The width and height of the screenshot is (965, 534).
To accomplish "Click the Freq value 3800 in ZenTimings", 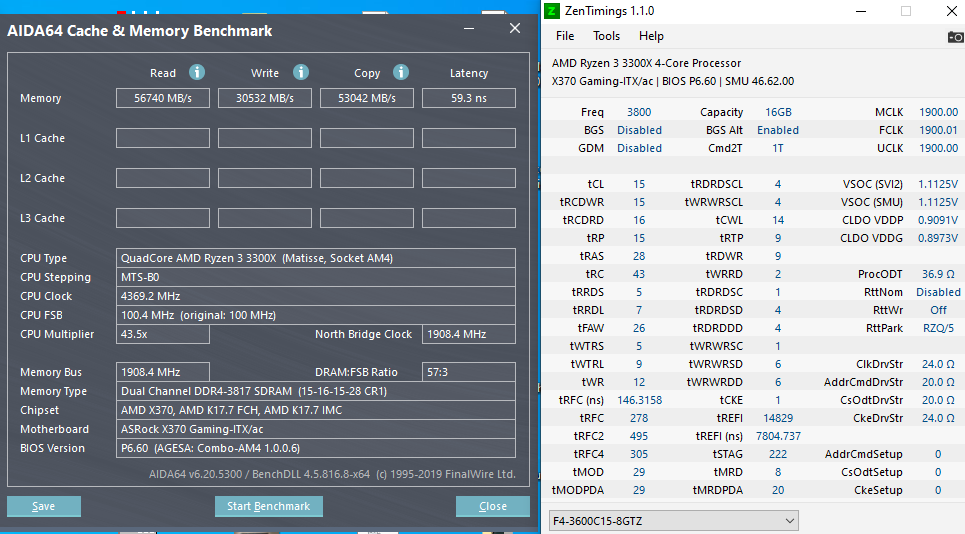I will pyautogui.click(x=639, y=112).
